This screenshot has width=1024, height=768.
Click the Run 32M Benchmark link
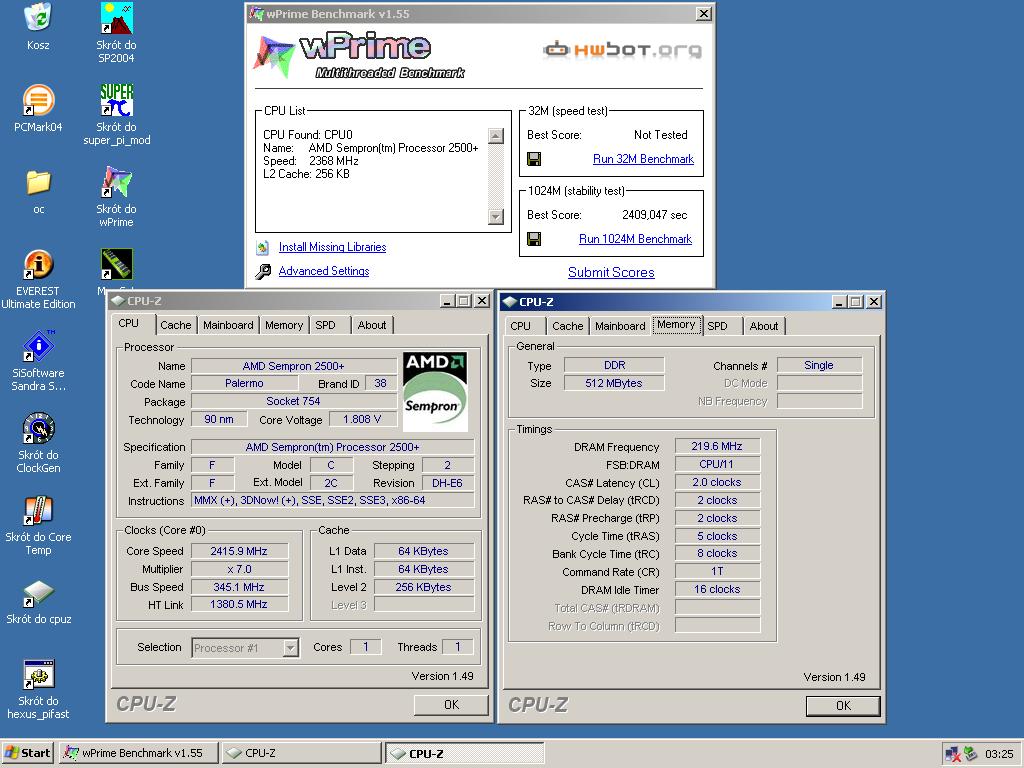[643, 159]
